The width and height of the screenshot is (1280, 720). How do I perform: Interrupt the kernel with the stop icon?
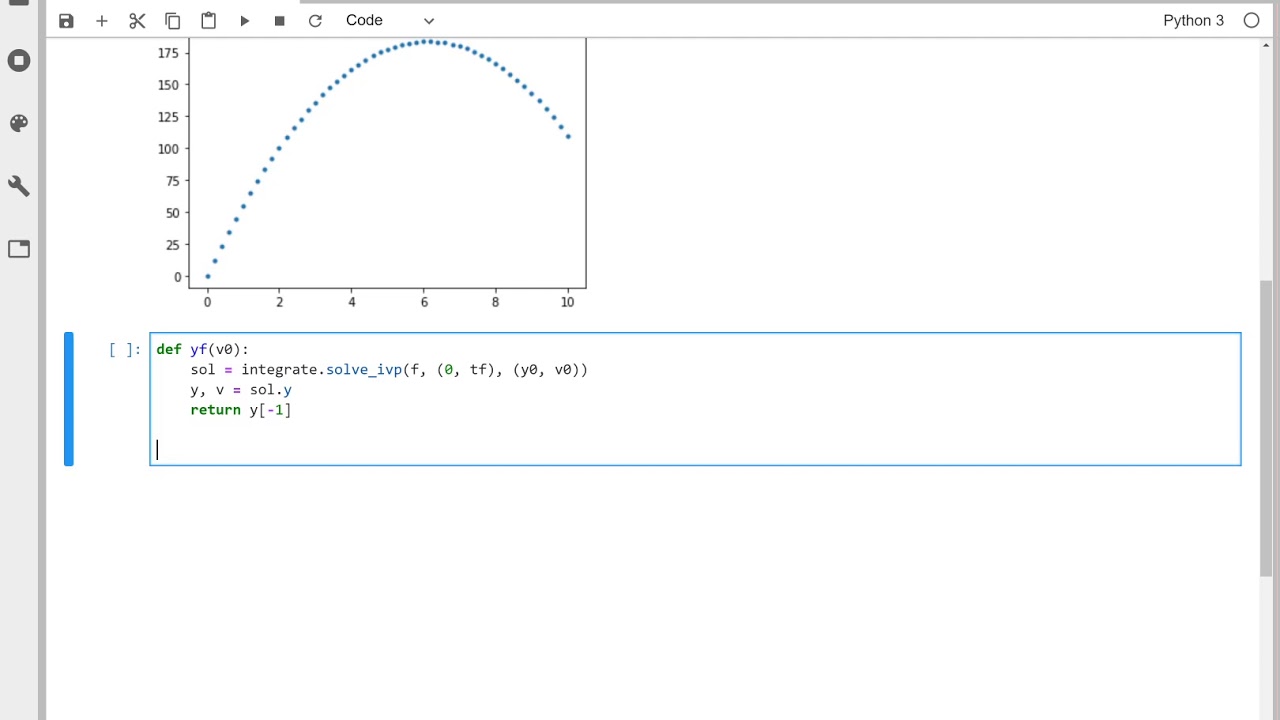pyautogui.click(x=279, y=20)
